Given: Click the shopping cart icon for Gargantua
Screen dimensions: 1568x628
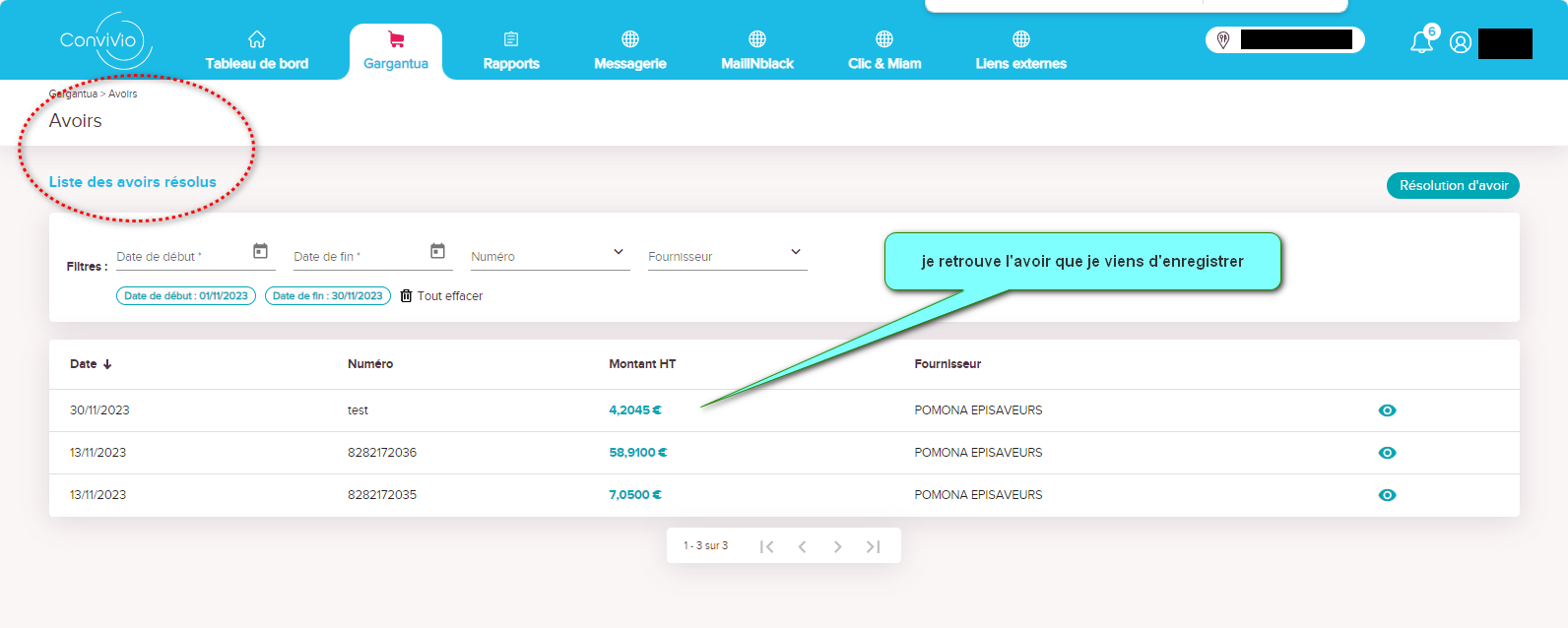Looking at the screenshot, I should coord(396,39).
